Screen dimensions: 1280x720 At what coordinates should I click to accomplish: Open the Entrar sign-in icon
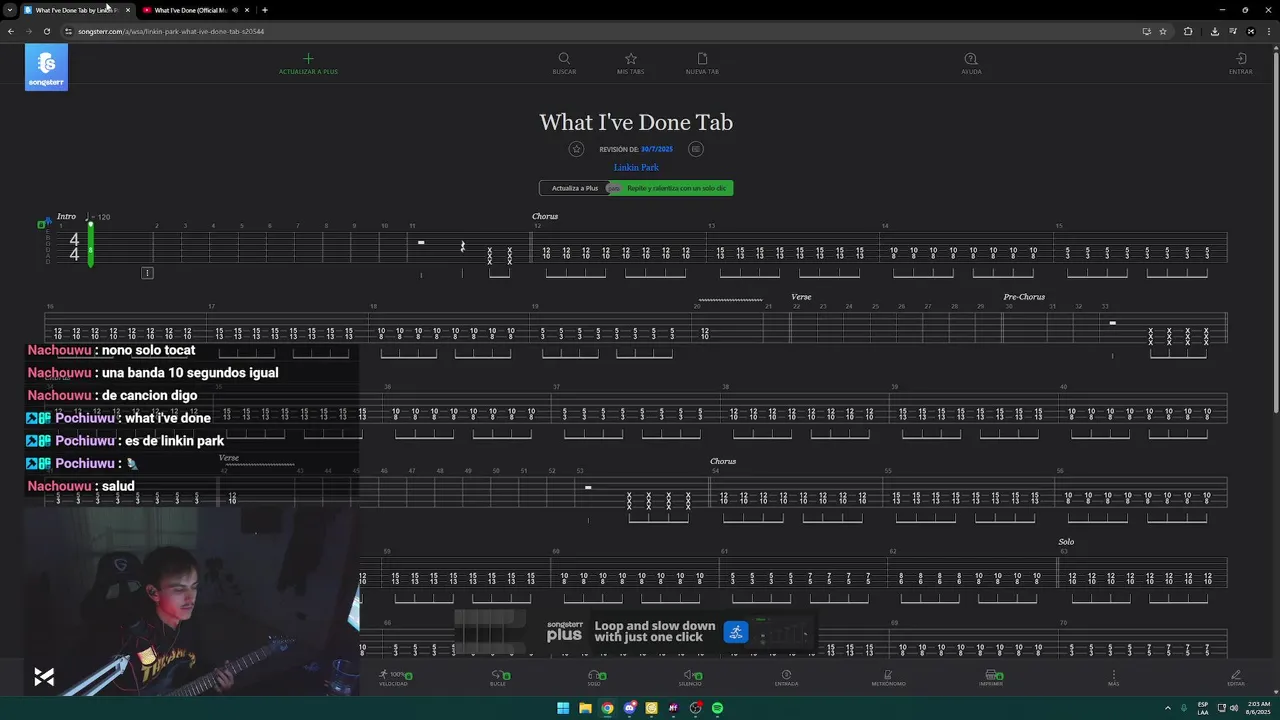point(1240,64)
